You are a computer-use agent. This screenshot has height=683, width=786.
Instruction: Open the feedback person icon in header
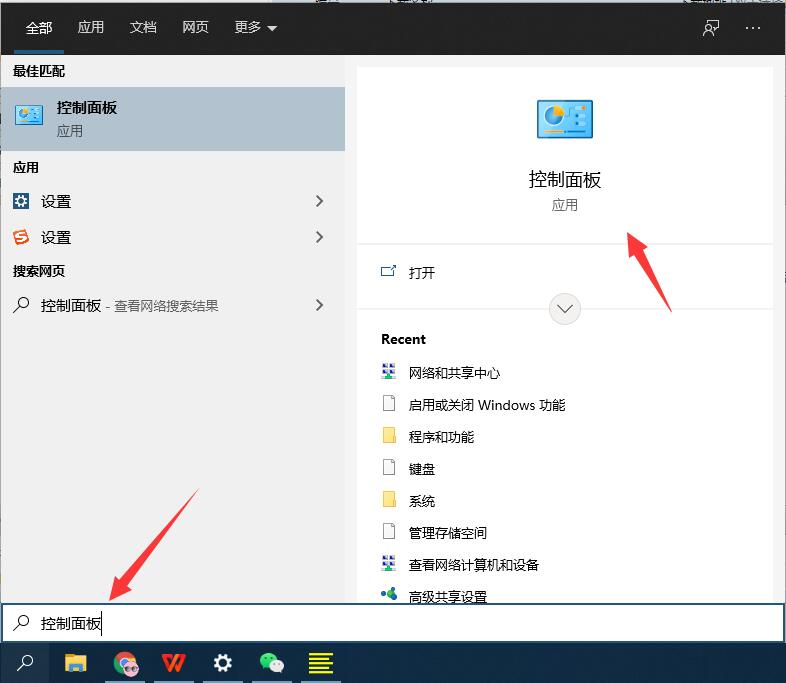711,28
